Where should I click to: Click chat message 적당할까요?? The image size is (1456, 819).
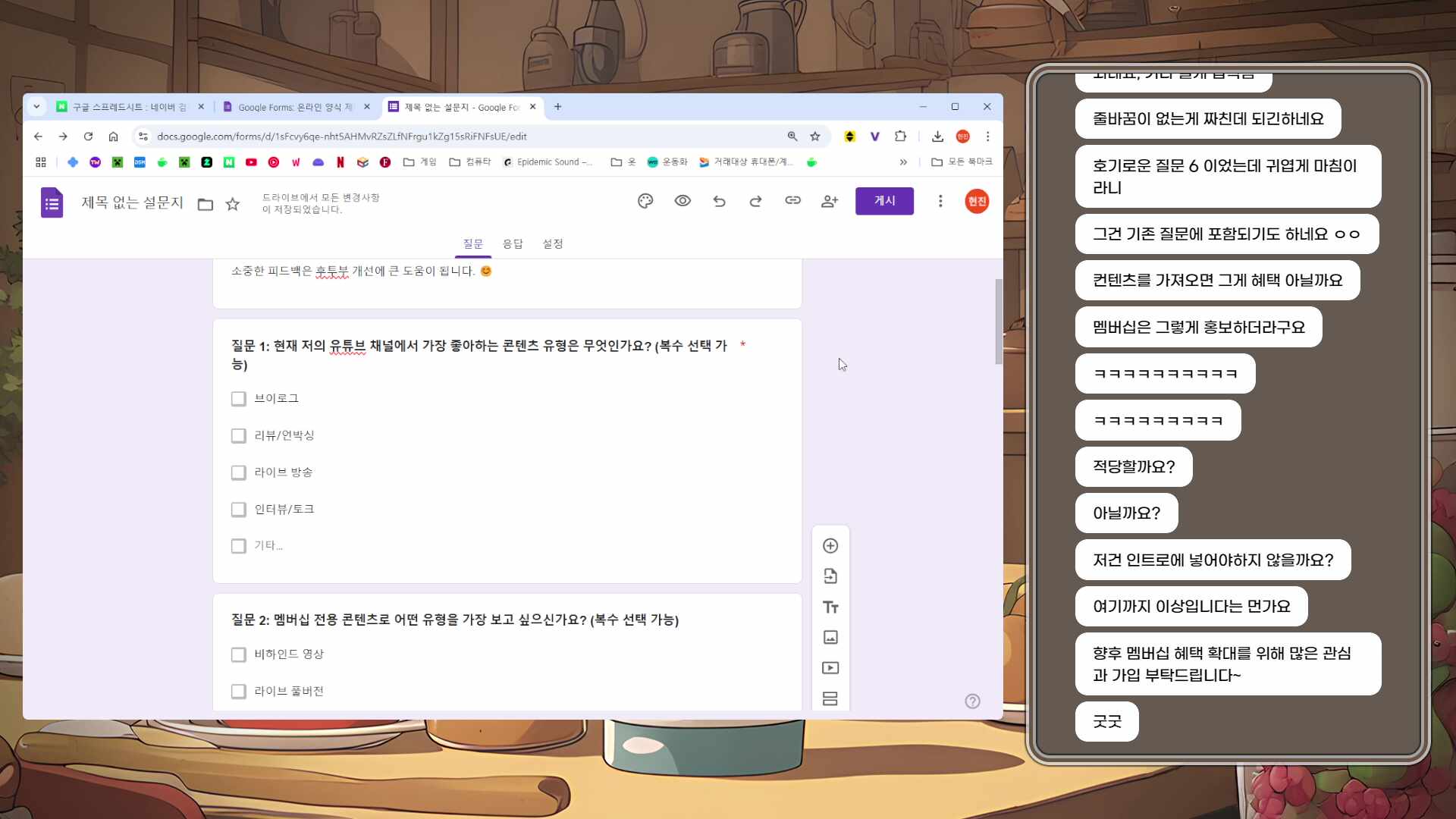[x=1134, y=467]
